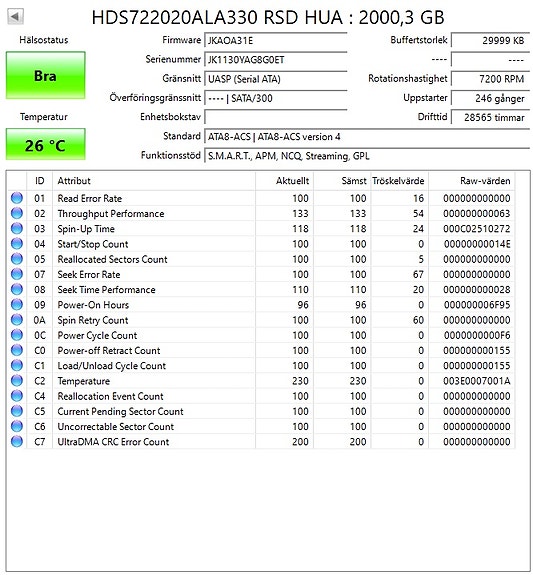Viewport: 533px width, 575px height.
Task: Select the Current Pending Sector Count name
Action: point(120,411)
